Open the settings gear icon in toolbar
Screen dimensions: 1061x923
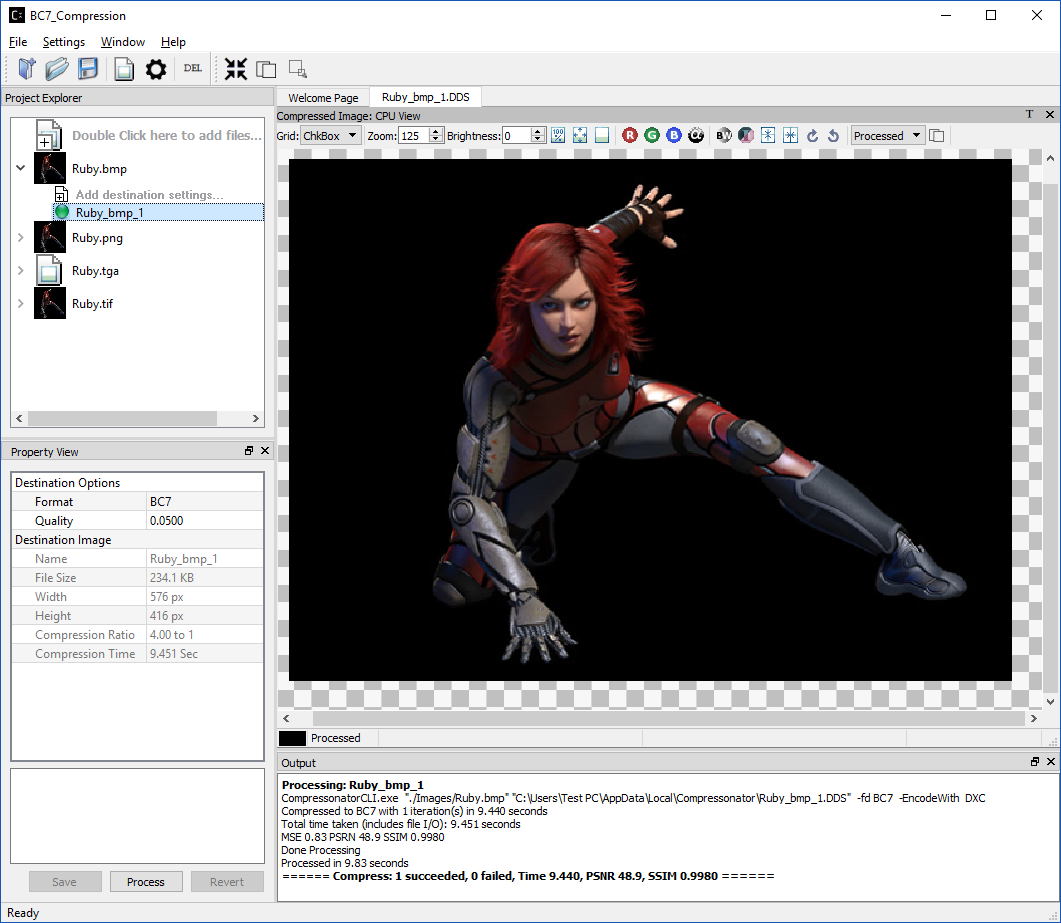pyautogui.click(x=155, y=69)
